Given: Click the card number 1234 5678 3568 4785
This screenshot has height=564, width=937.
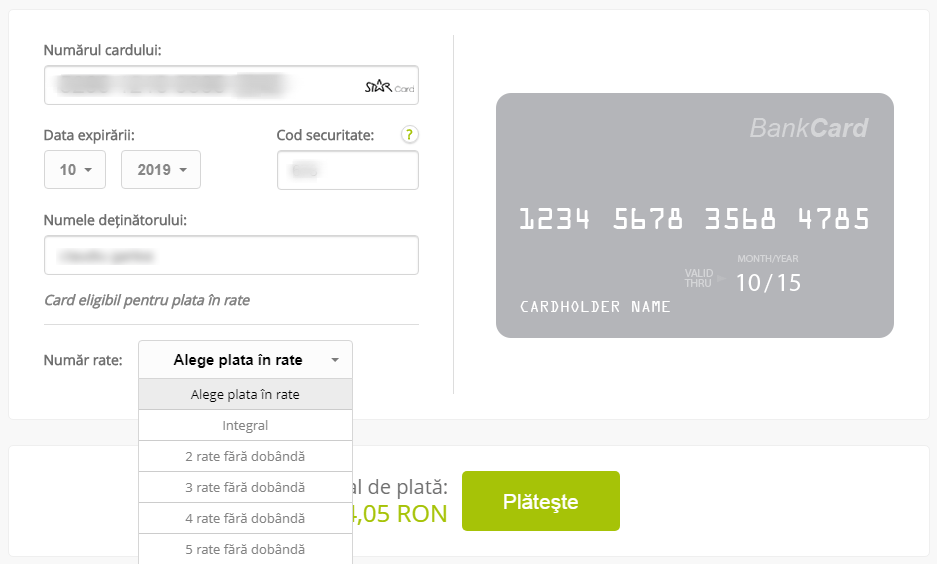Looking at the screenshot, I should 694,219.
